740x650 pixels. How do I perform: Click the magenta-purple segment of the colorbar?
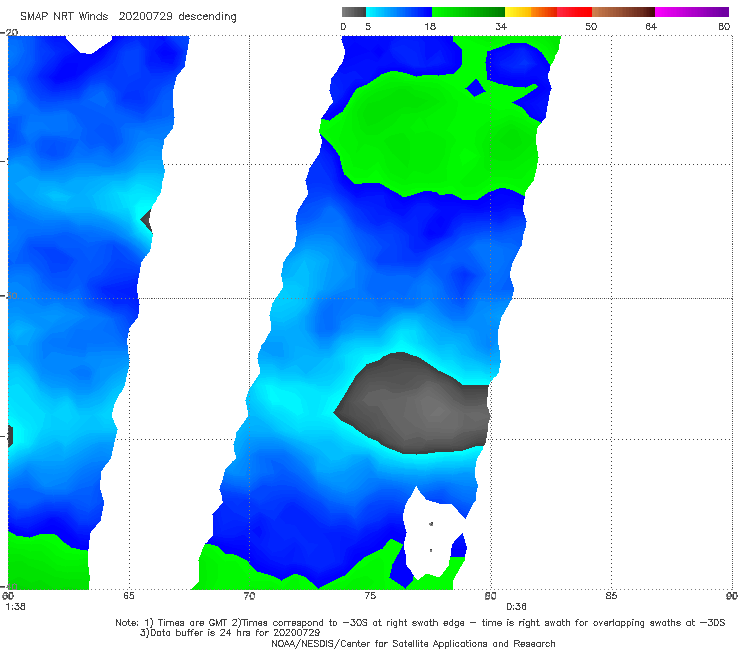click(692, 12)
